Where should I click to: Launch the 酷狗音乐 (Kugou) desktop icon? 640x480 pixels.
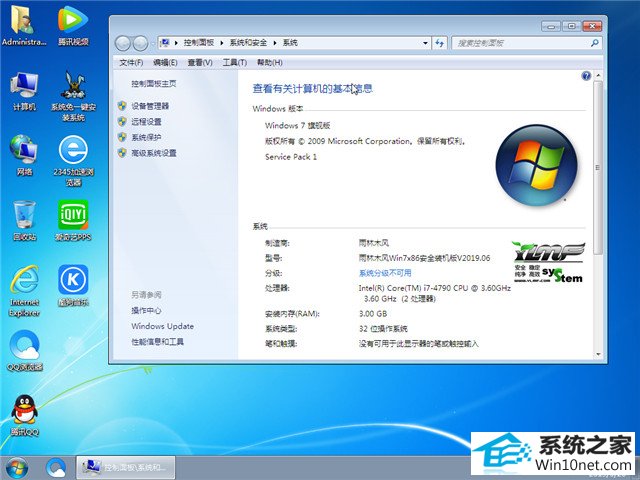pyautogui.click(x=73, y=286)
